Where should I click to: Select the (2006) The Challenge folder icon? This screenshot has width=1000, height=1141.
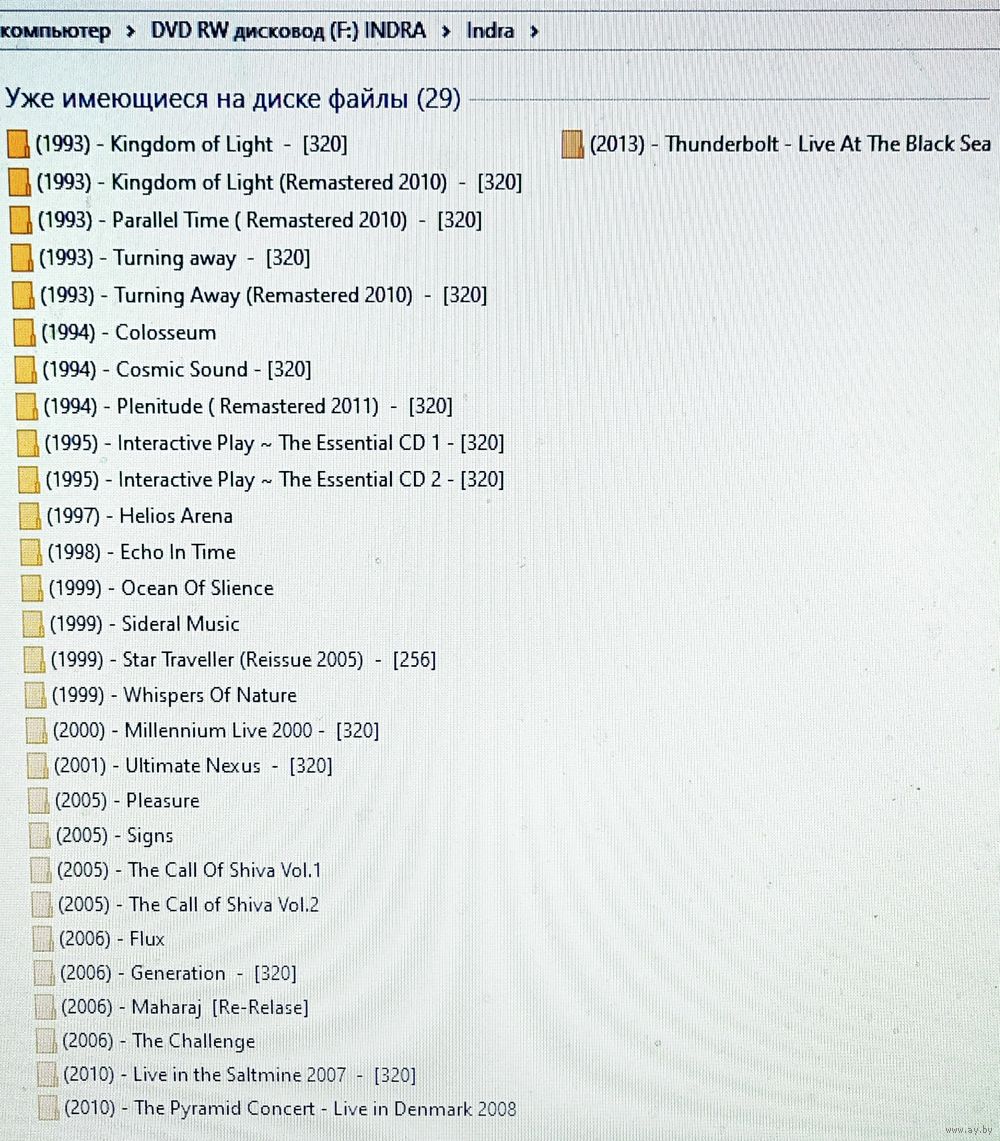[x=46, y=1041]
